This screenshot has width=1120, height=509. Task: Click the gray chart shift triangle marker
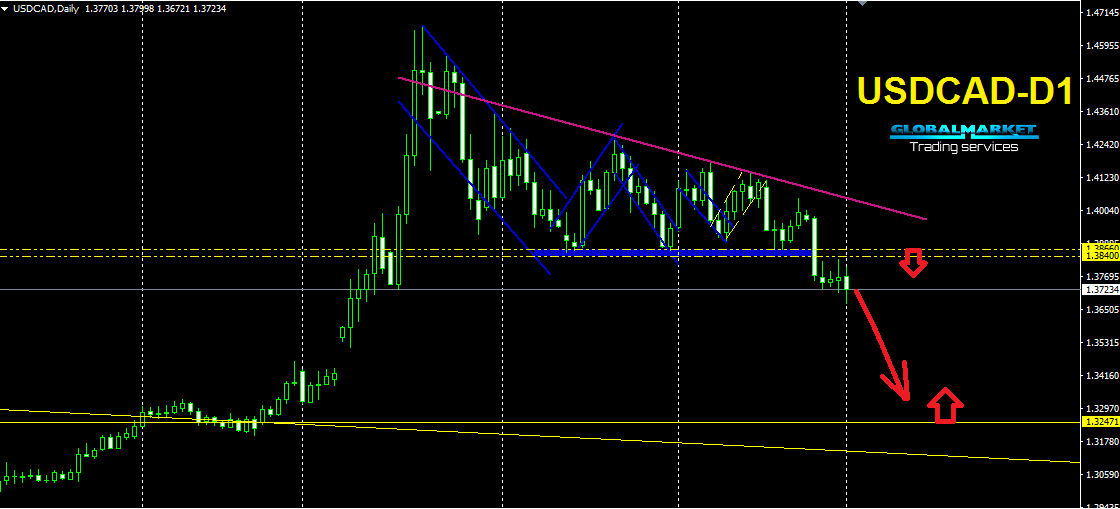(x=863, y=3)
